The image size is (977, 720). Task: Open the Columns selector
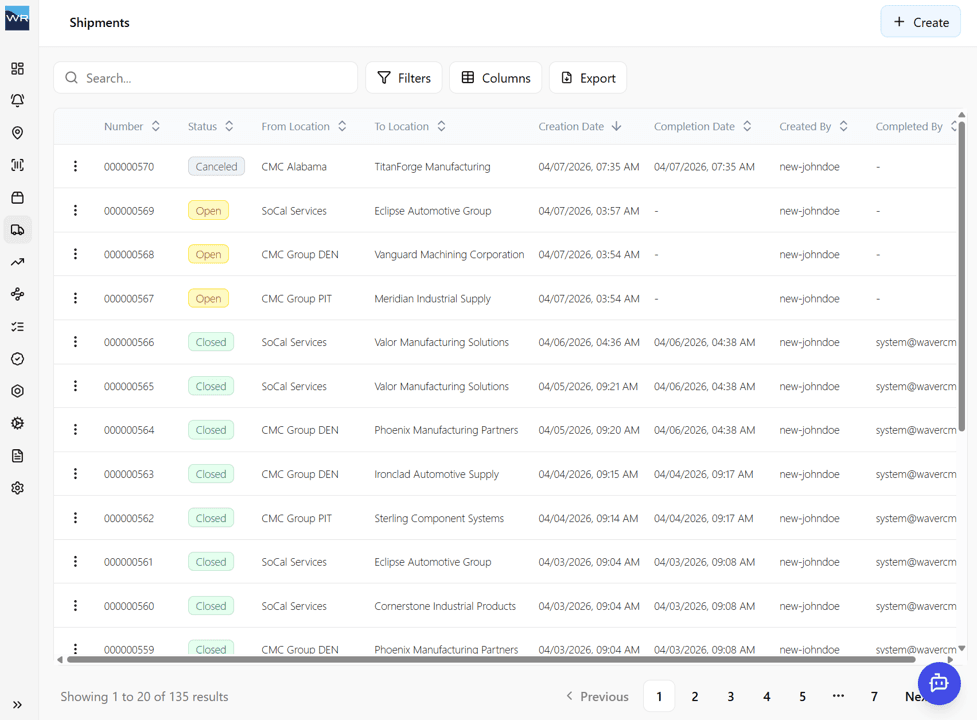click(495, 77)
